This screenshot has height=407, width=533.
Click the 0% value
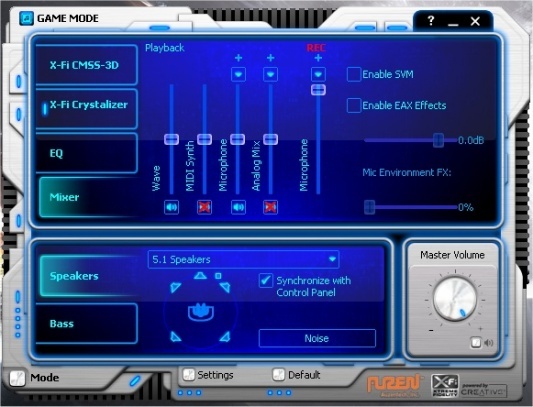pyautogui.click(x=466, y=207)
